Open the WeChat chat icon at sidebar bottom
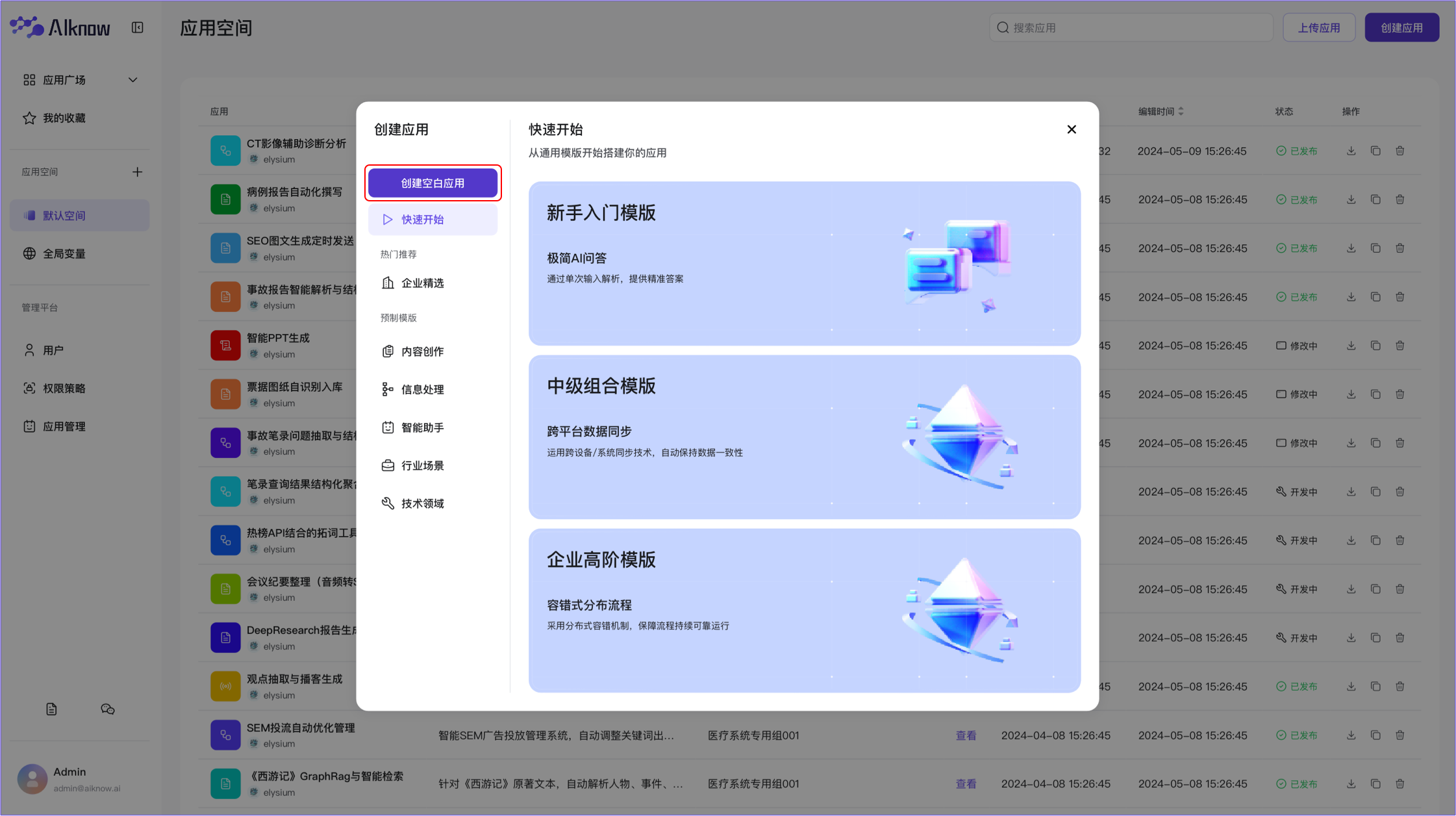The height and width of the screenshot is (816, 1456). [x=107, y=709]
